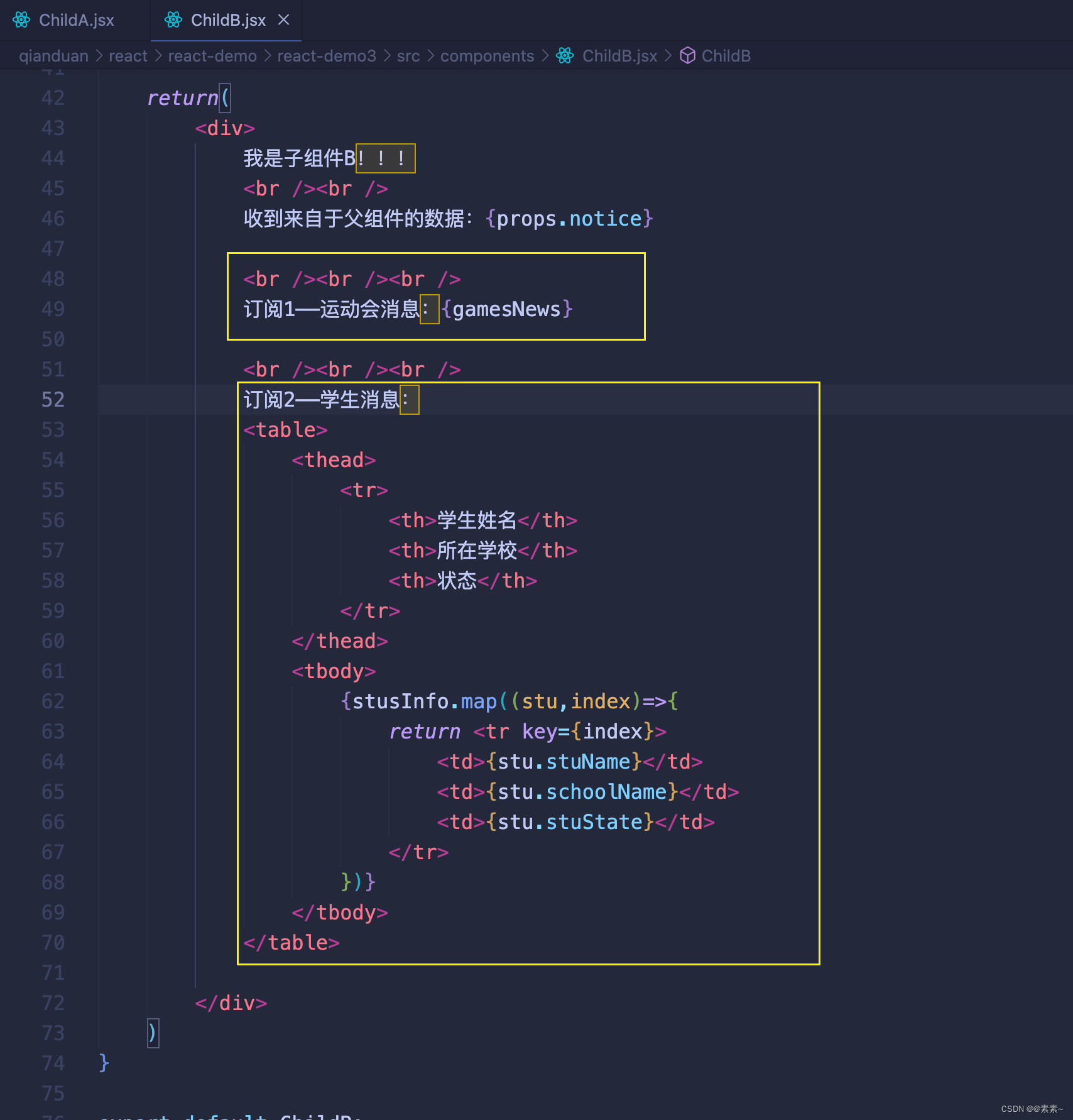
Task: Open the react-demo3 breadcrumb dropdown
Action: pyautogui.click(x=326, y=56)
